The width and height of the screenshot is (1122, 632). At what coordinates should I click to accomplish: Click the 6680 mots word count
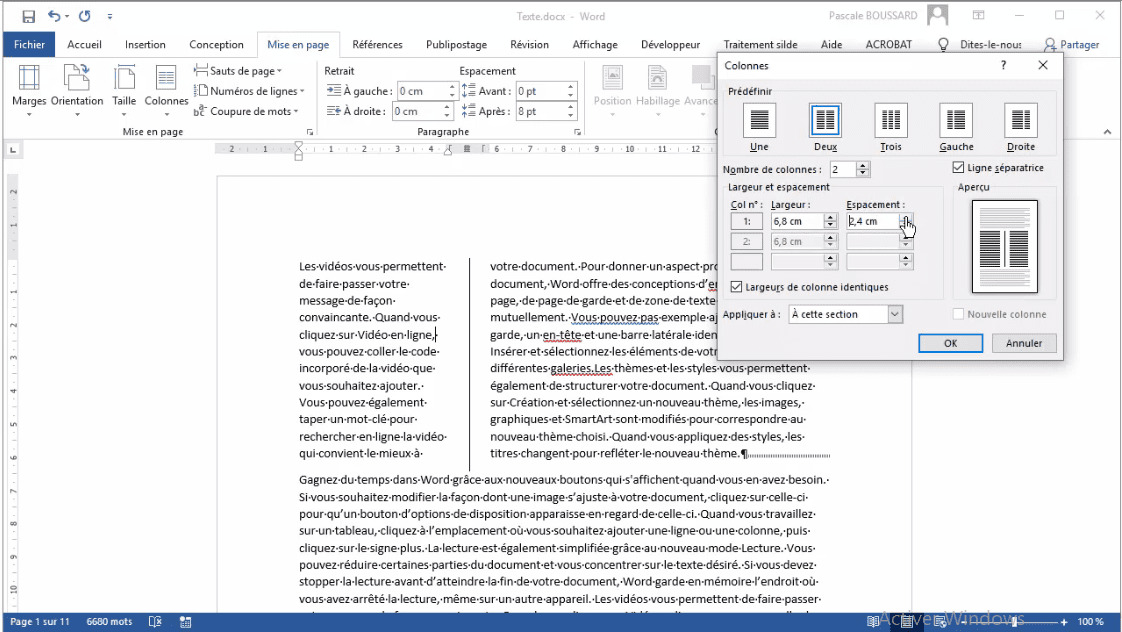pos(109,622)
